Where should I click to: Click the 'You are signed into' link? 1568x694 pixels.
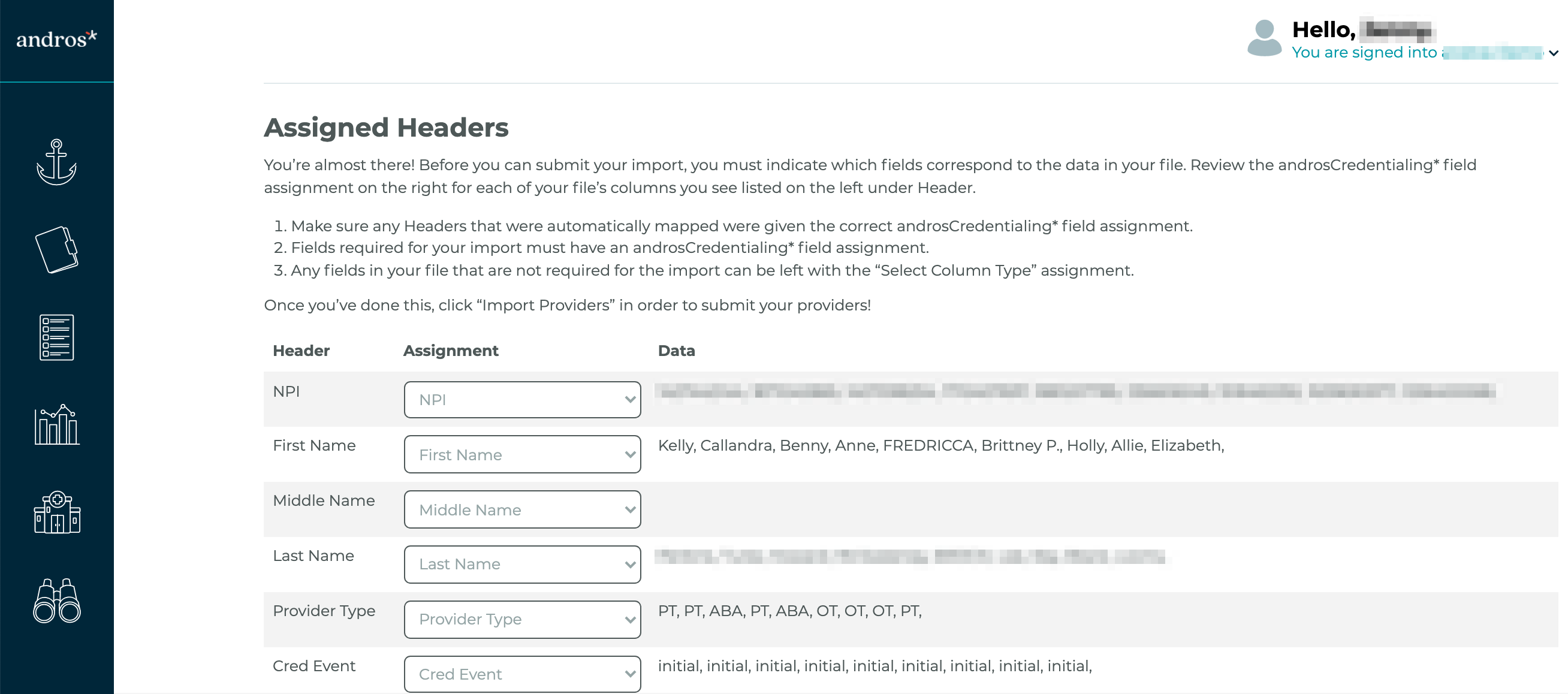[1364, 53]
